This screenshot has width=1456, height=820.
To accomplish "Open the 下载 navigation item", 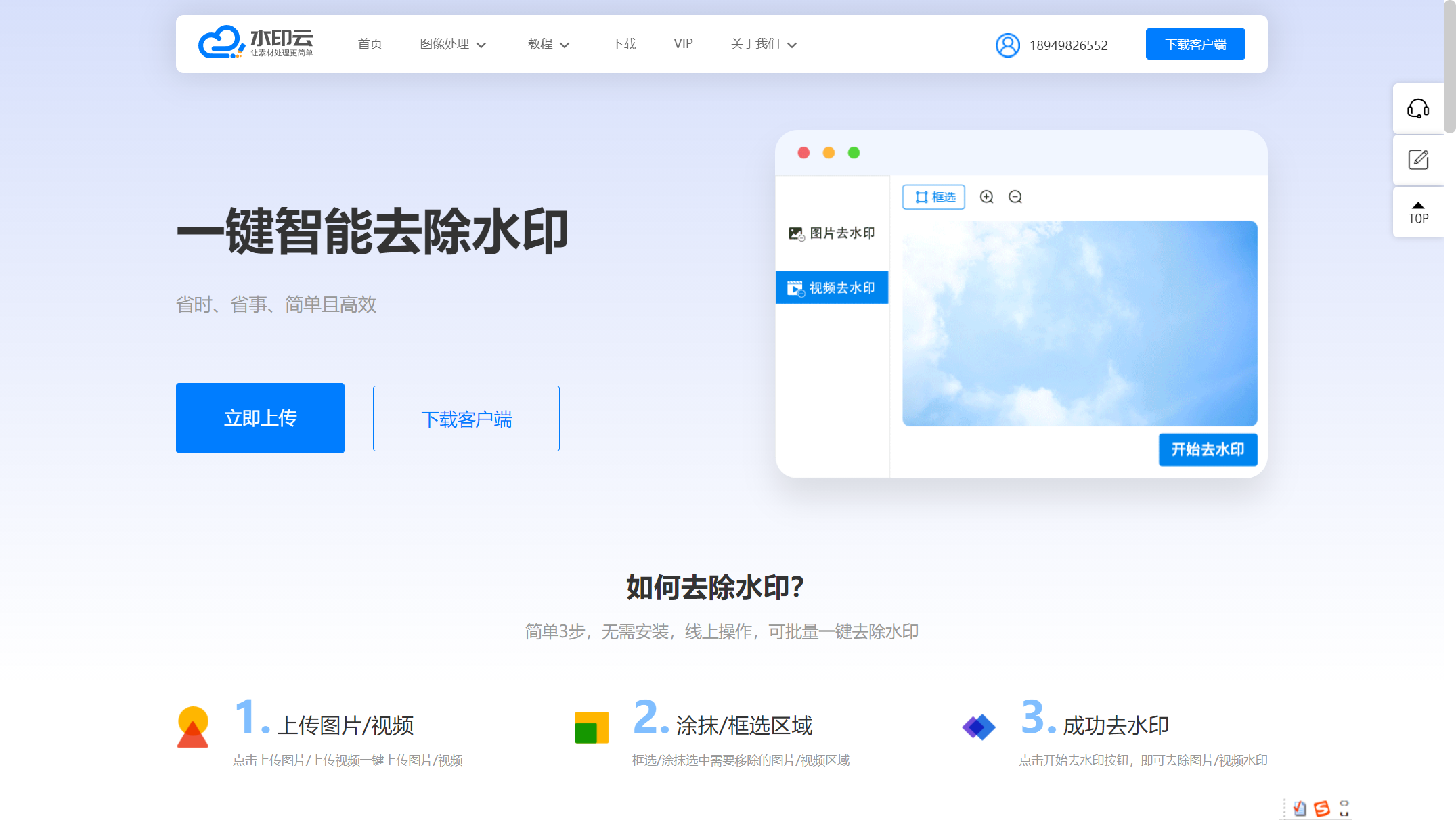I will point(623,44).
